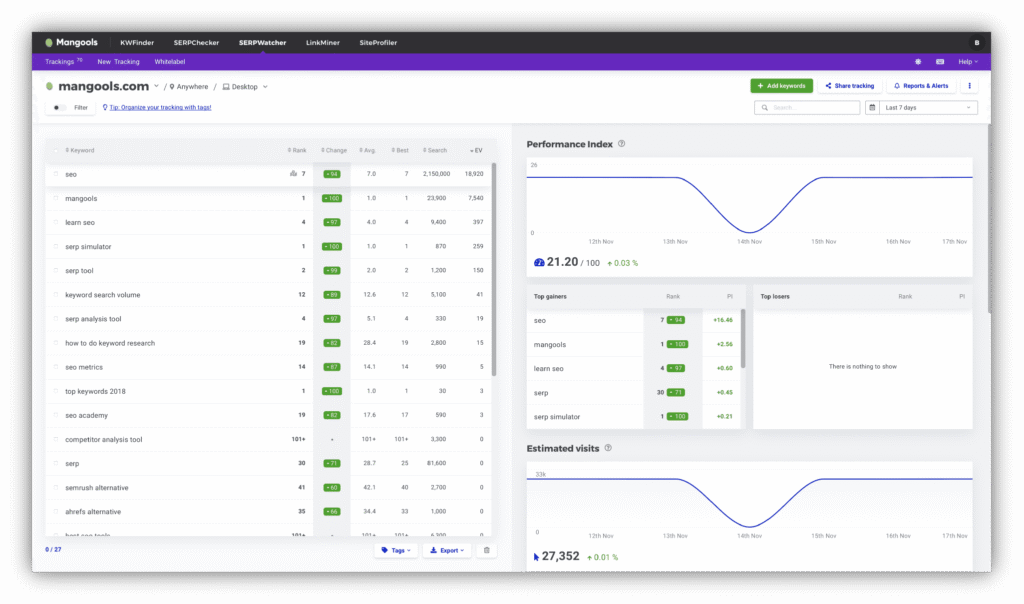Open New Tracking page
This screenshot has height=604, width=1024.
pos(118,61)
